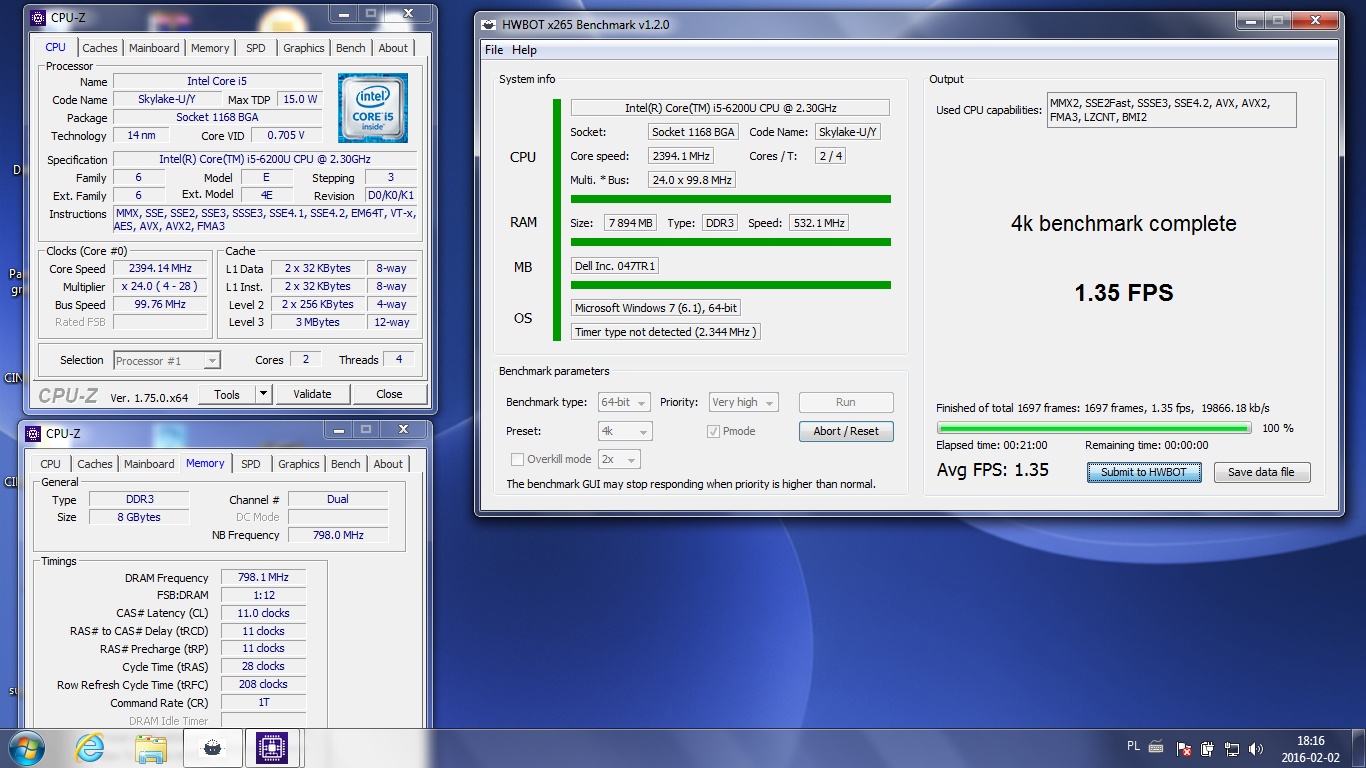Toggle the Pmode checkbox
The width and height of the screenshot is (1366, 768).
click(713, 431)
